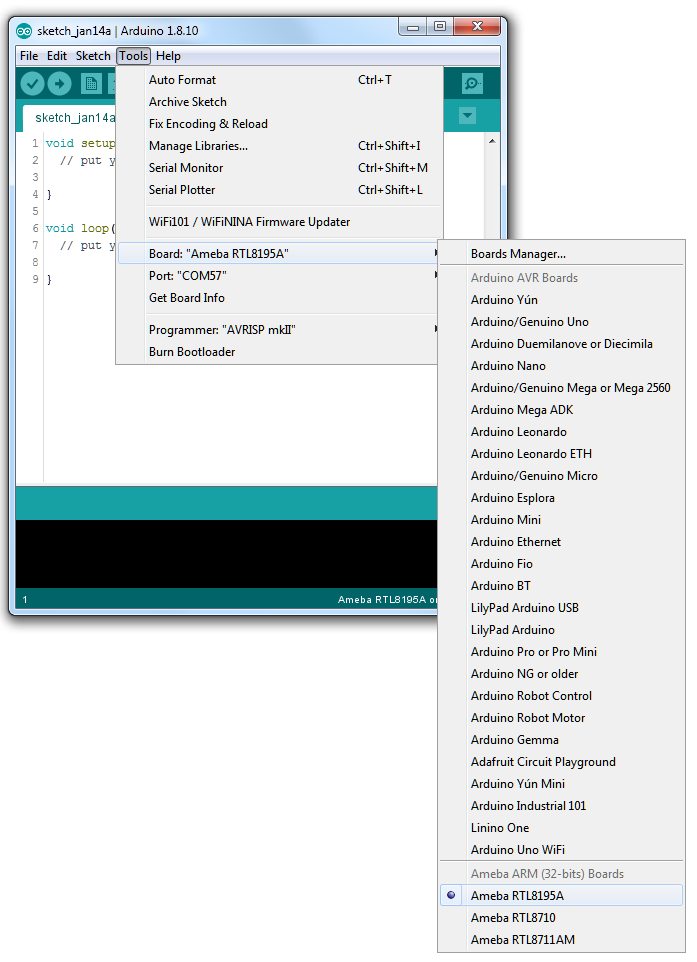
Task: Select Arduino Leonardo ETH
Action: (x=561, y=454)
